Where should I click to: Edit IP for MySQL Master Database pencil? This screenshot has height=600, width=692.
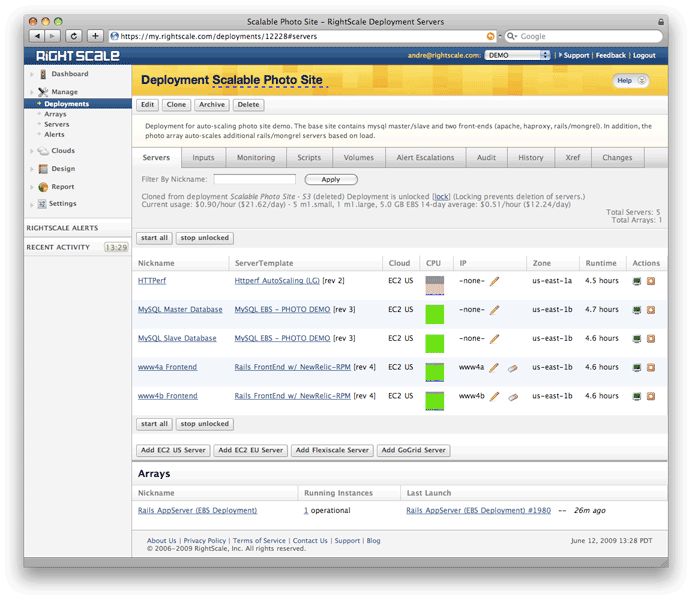point(495,310)
